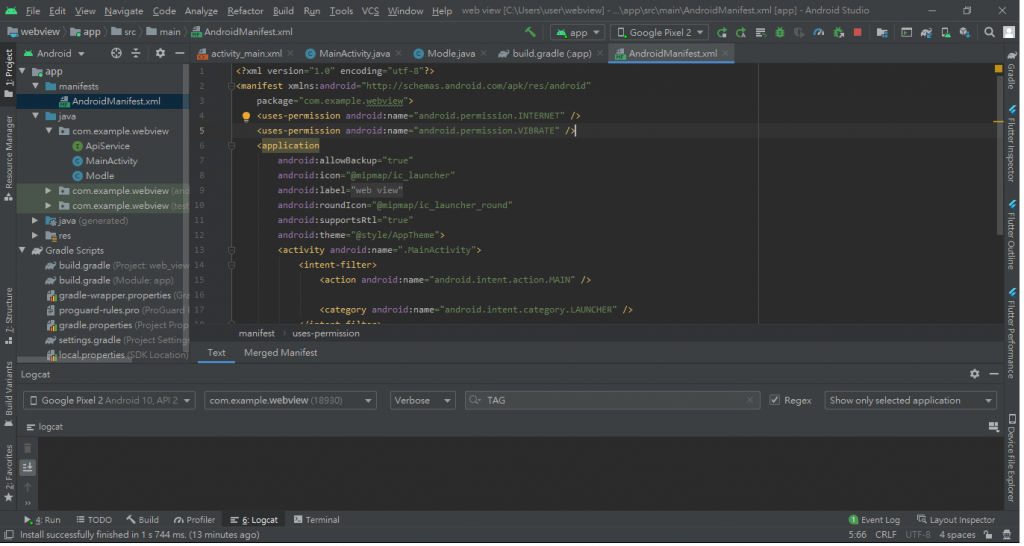
Task: Open the Verbose log level dropdown
Action: [424, 402]
